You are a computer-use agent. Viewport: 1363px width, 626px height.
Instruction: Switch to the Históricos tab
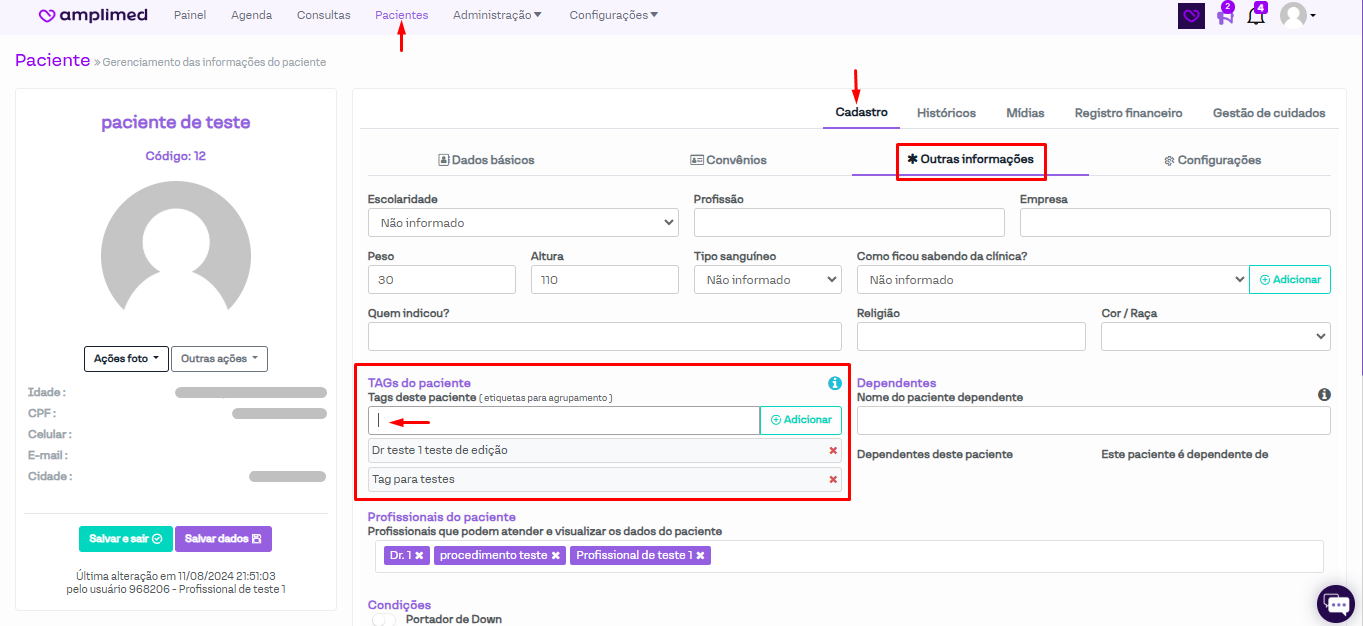pyautogui.click(x=946, y=113)
